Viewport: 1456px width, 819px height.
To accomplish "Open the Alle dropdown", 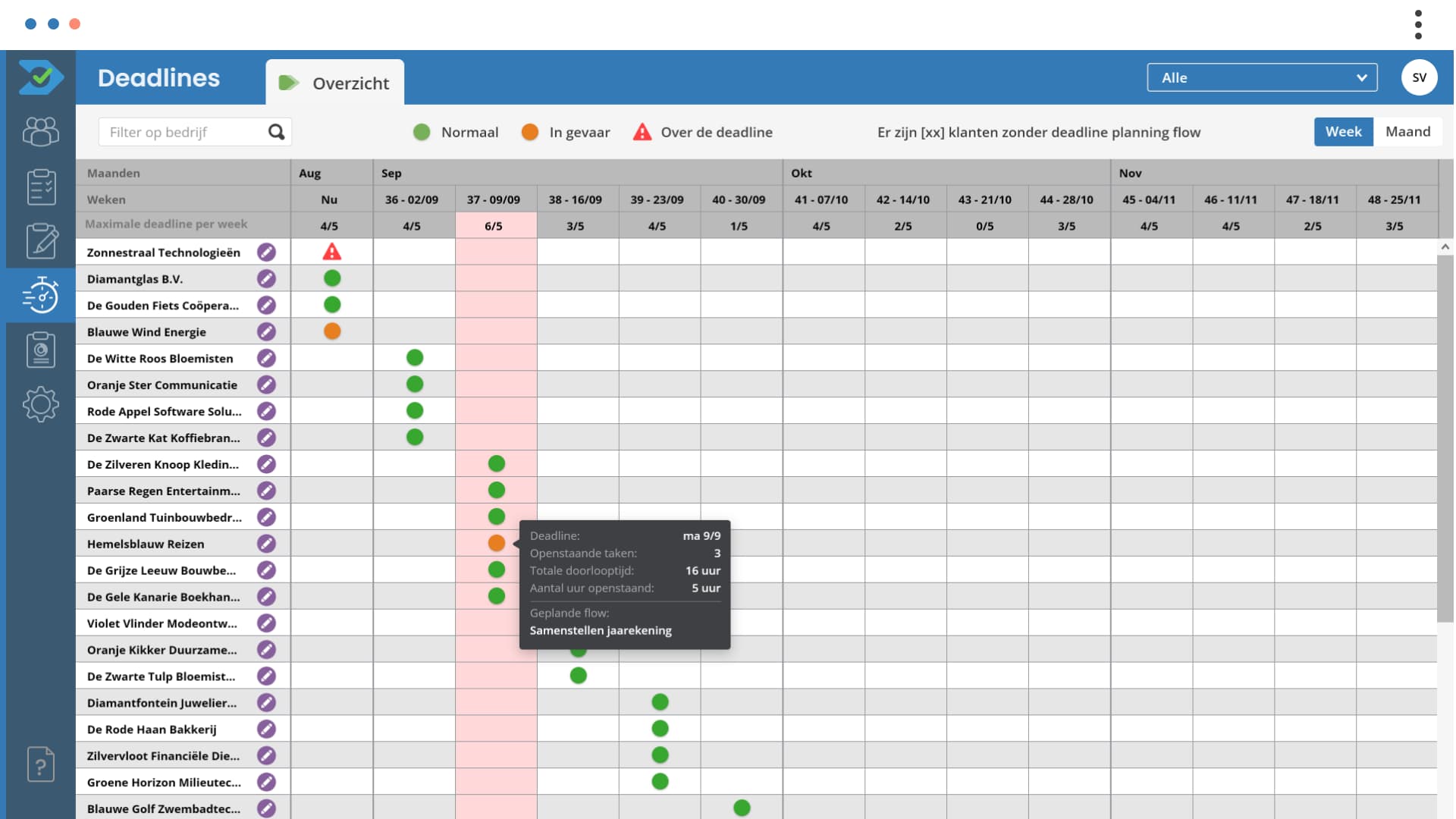I will pyautogui.click(x=1262, y=77).
